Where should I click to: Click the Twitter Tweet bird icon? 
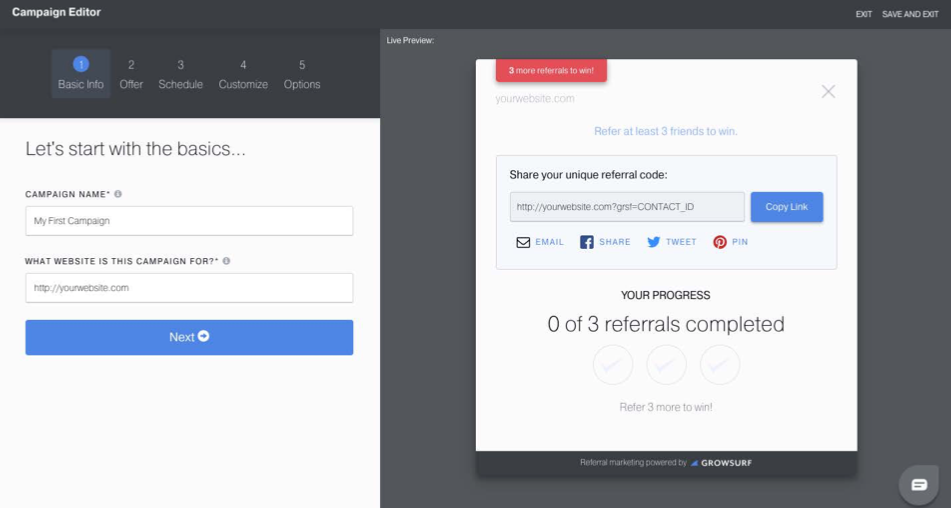pyautogui.click(x=653, y=242)
